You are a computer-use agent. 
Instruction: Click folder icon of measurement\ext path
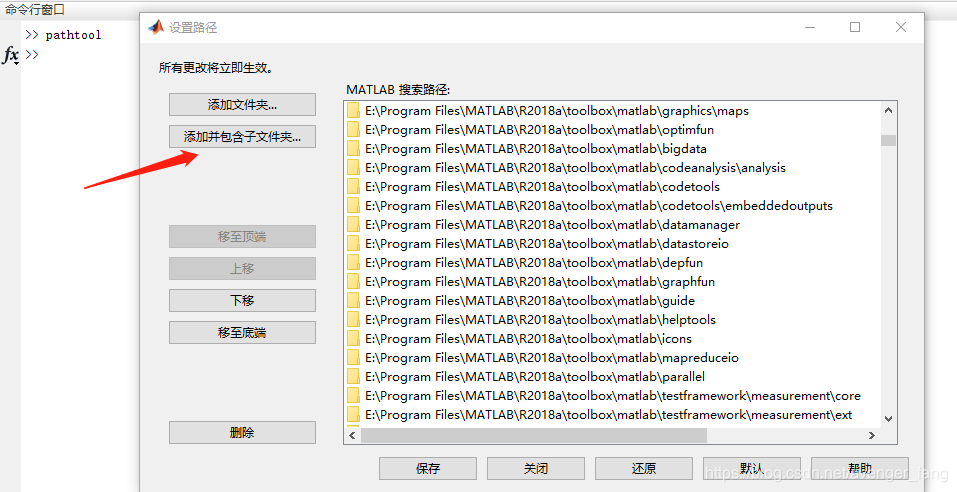(x=353, y=414)
